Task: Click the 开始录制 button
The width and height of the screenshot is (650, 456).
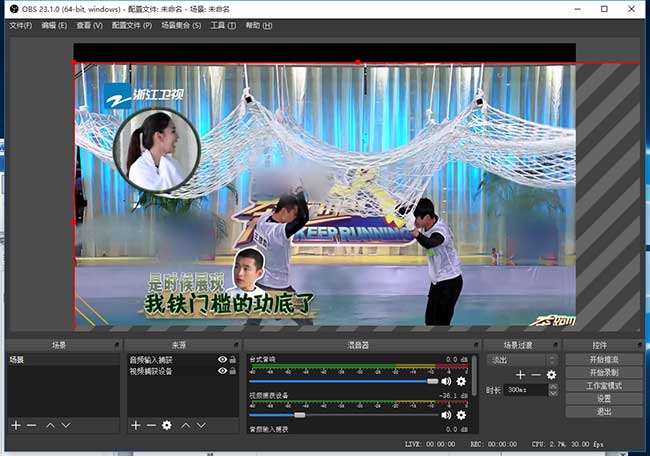Action: [603, 372]
